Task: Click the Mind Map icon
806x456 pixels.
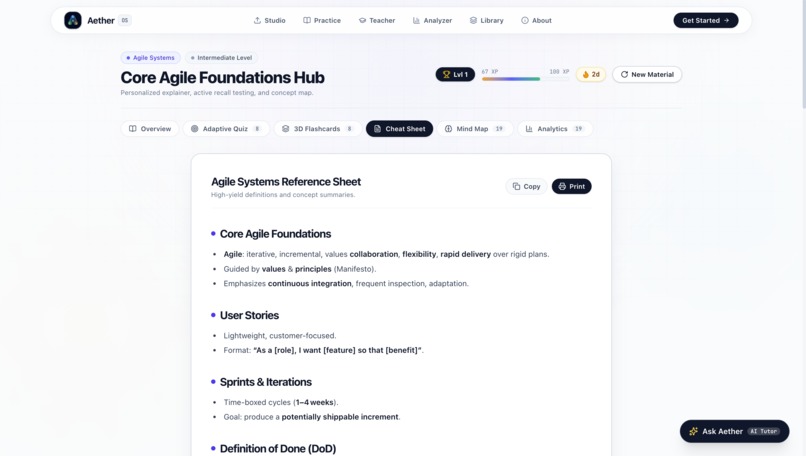Action: (448, 129)
